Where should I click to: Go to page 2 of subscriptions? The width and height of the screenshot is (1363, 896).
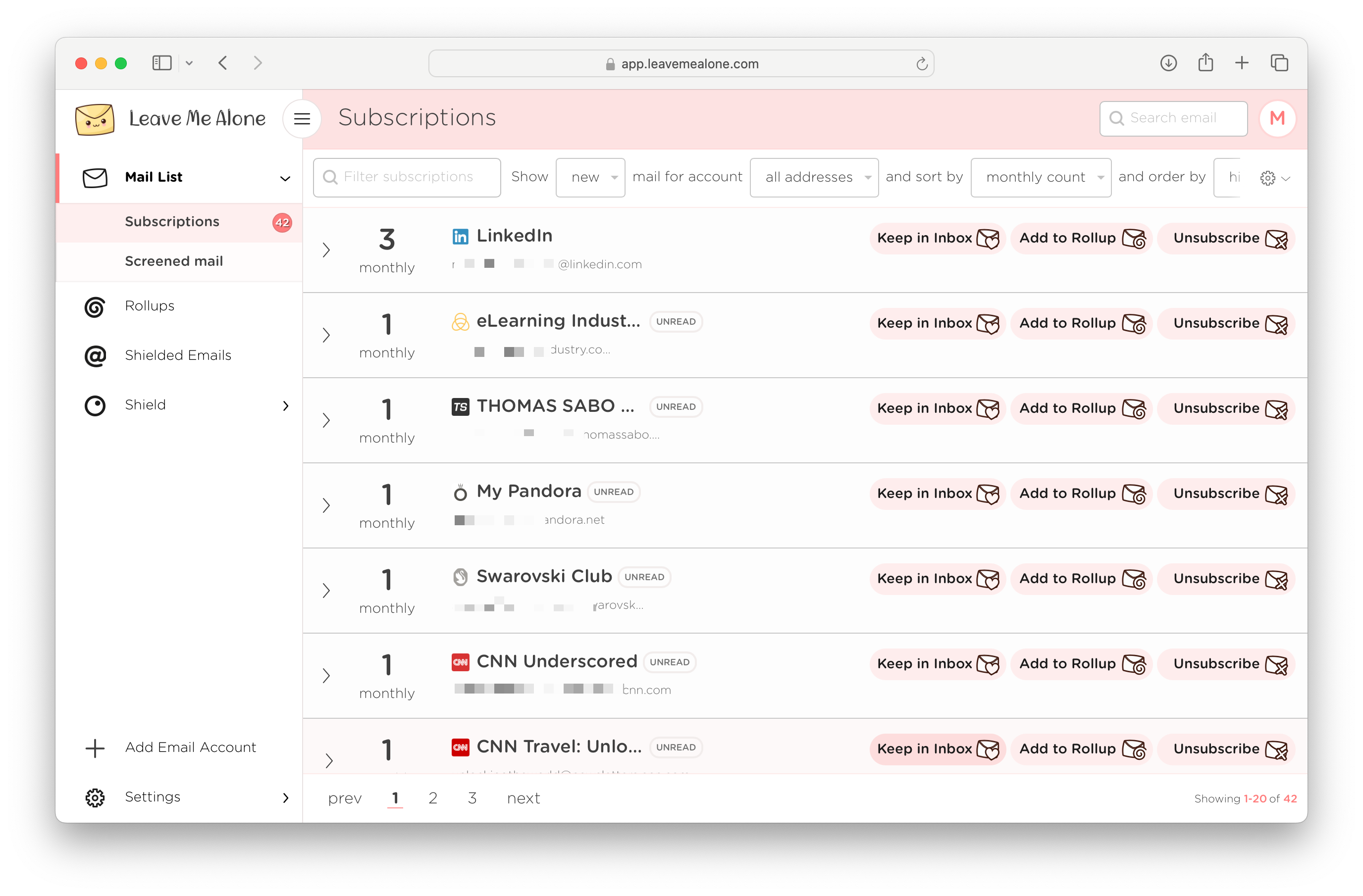(432, 798)
